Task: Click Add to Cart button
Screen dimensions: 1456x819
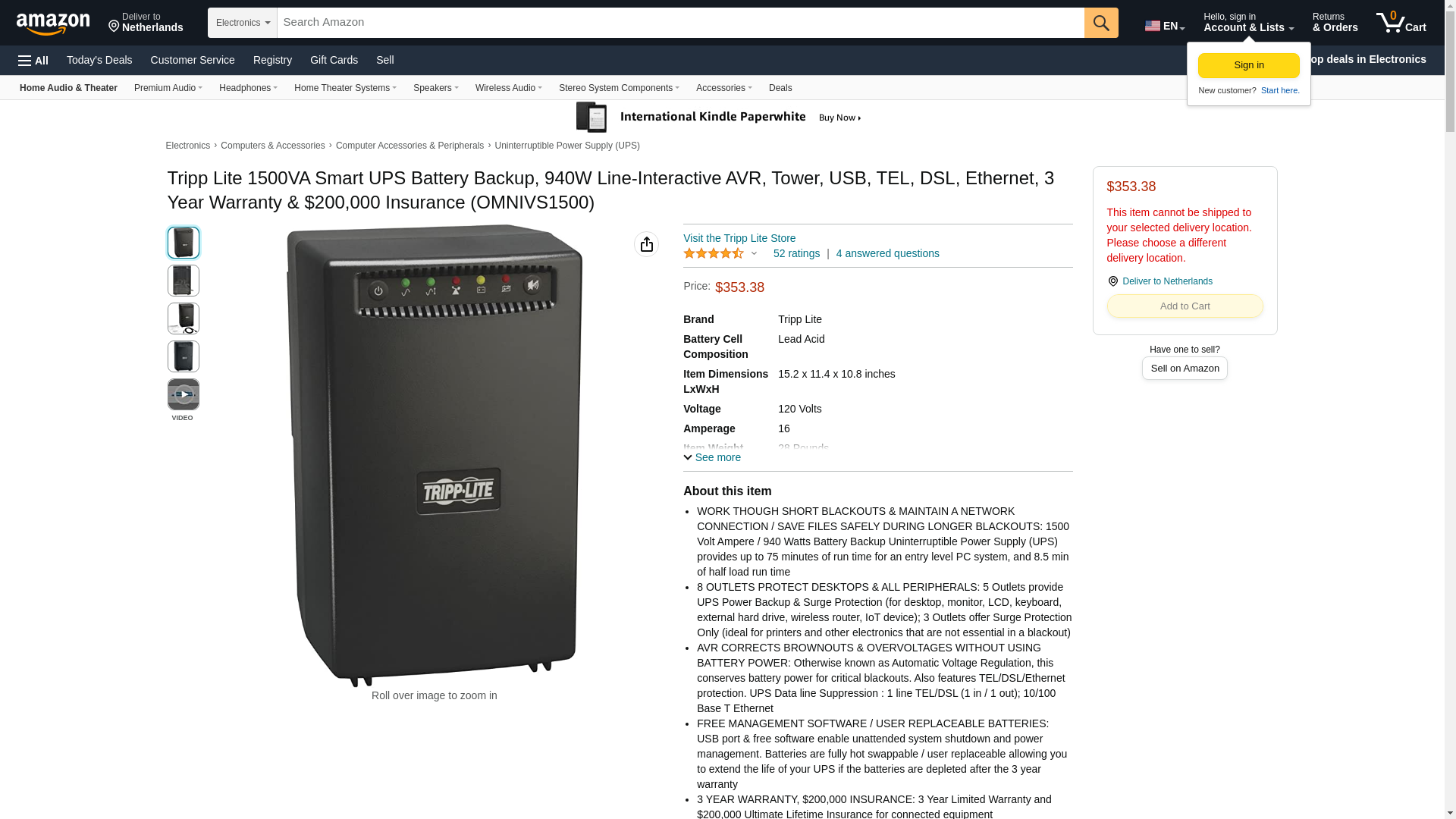Action: tap(1185, 306)
